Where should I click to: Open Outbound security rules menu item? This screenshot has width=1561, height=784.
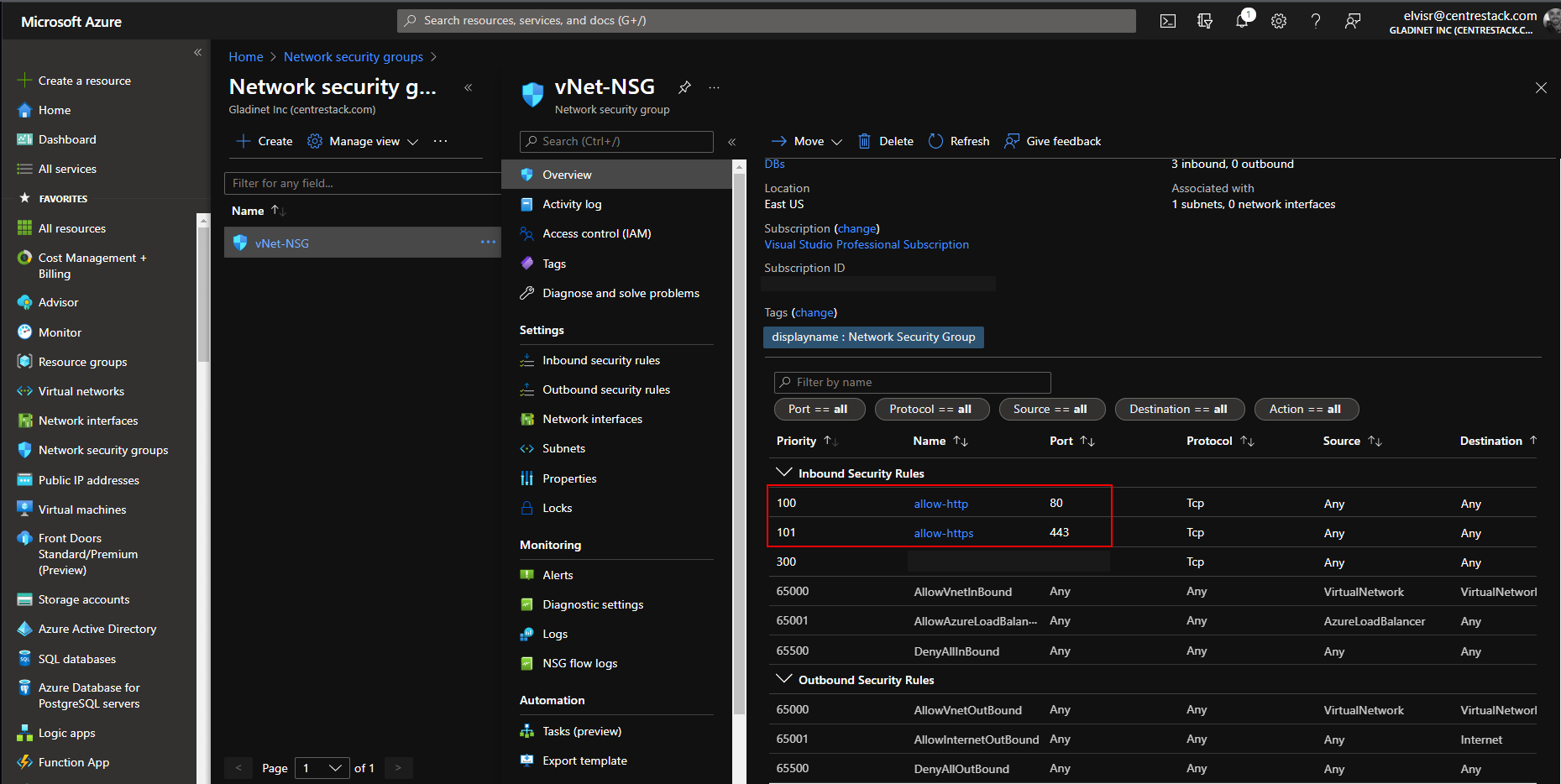coord(606,389)
